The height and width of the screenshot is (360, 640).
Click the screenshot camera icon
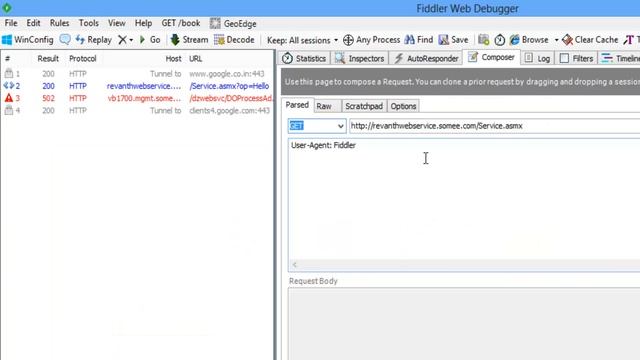click(x=483, y=40)
